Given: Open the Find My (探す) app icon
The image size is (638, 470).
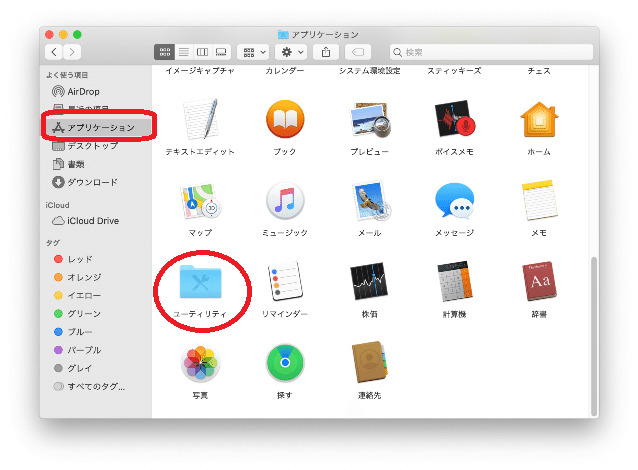Looking at the screenshot, I should (285, 363).
